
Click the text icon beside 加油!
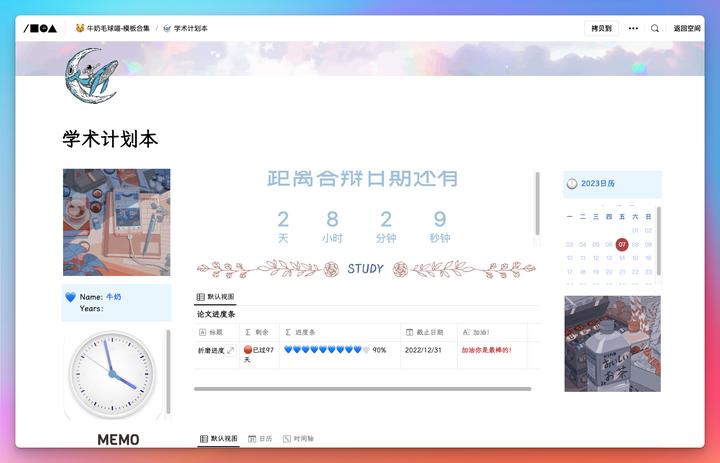tap(466, 332)
